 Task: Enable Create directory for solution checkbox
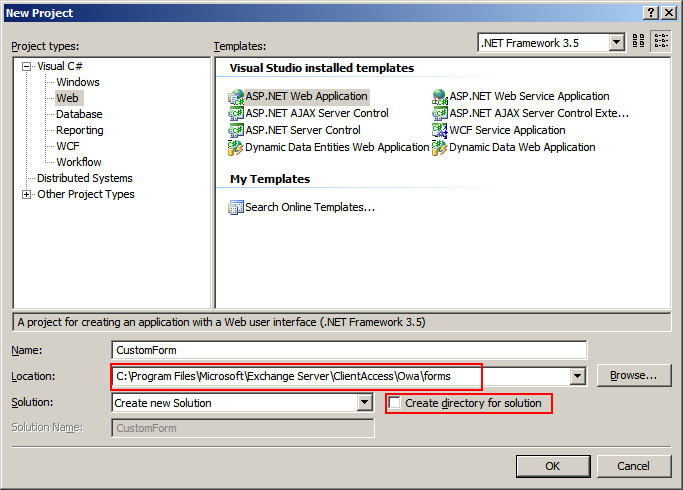pos(395,403)
